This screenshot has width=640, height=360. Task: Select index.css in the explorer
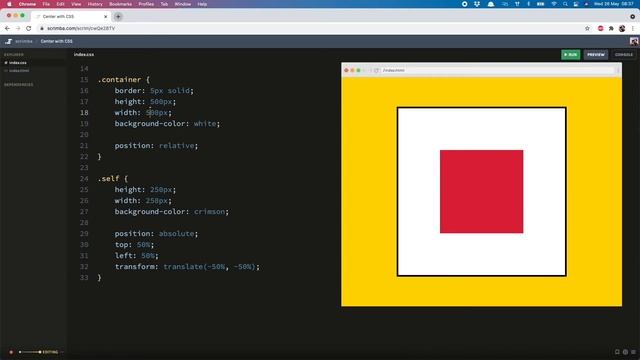click(x=18, y=62)
